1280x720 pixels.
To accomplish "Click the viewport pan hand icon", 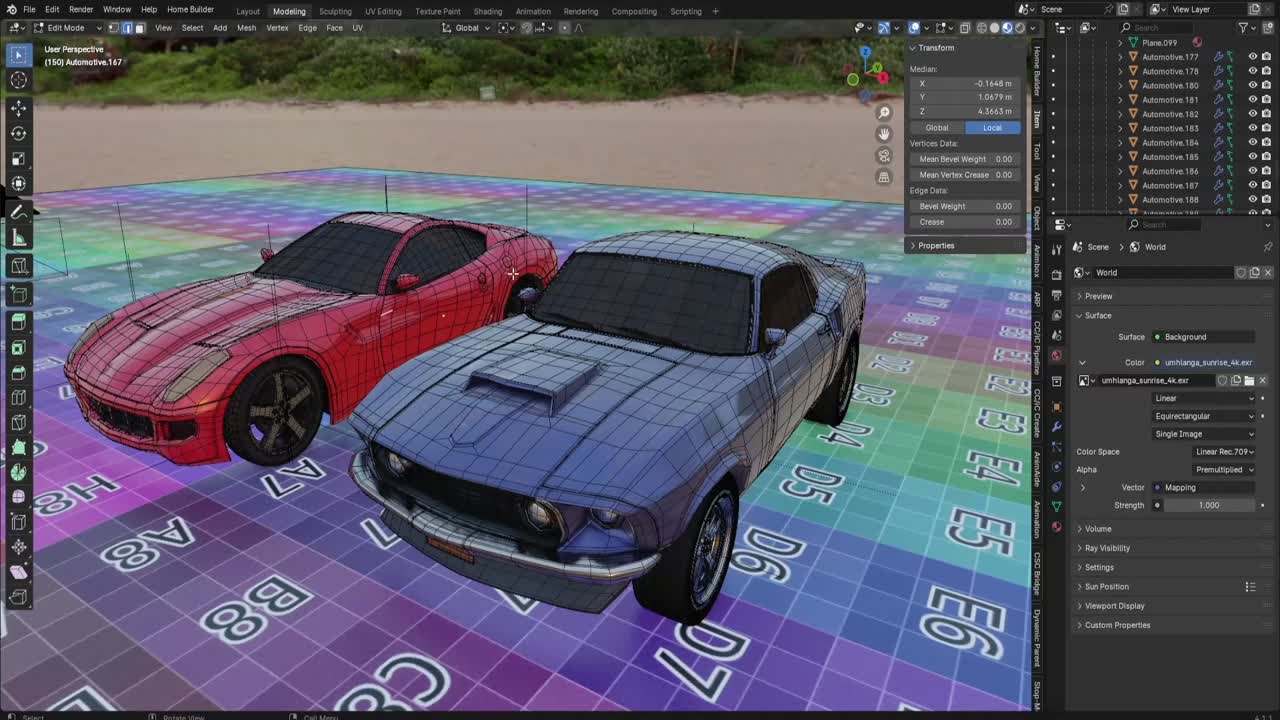I will 884,134.
